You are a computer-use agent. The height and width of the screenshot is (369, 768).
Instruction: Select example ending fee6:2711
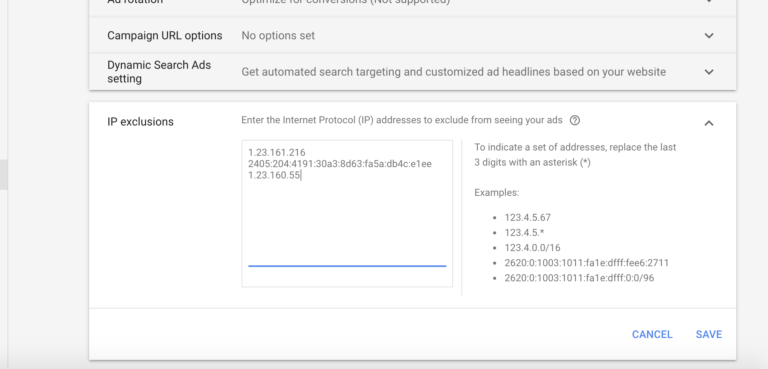[x=586, y=263]
